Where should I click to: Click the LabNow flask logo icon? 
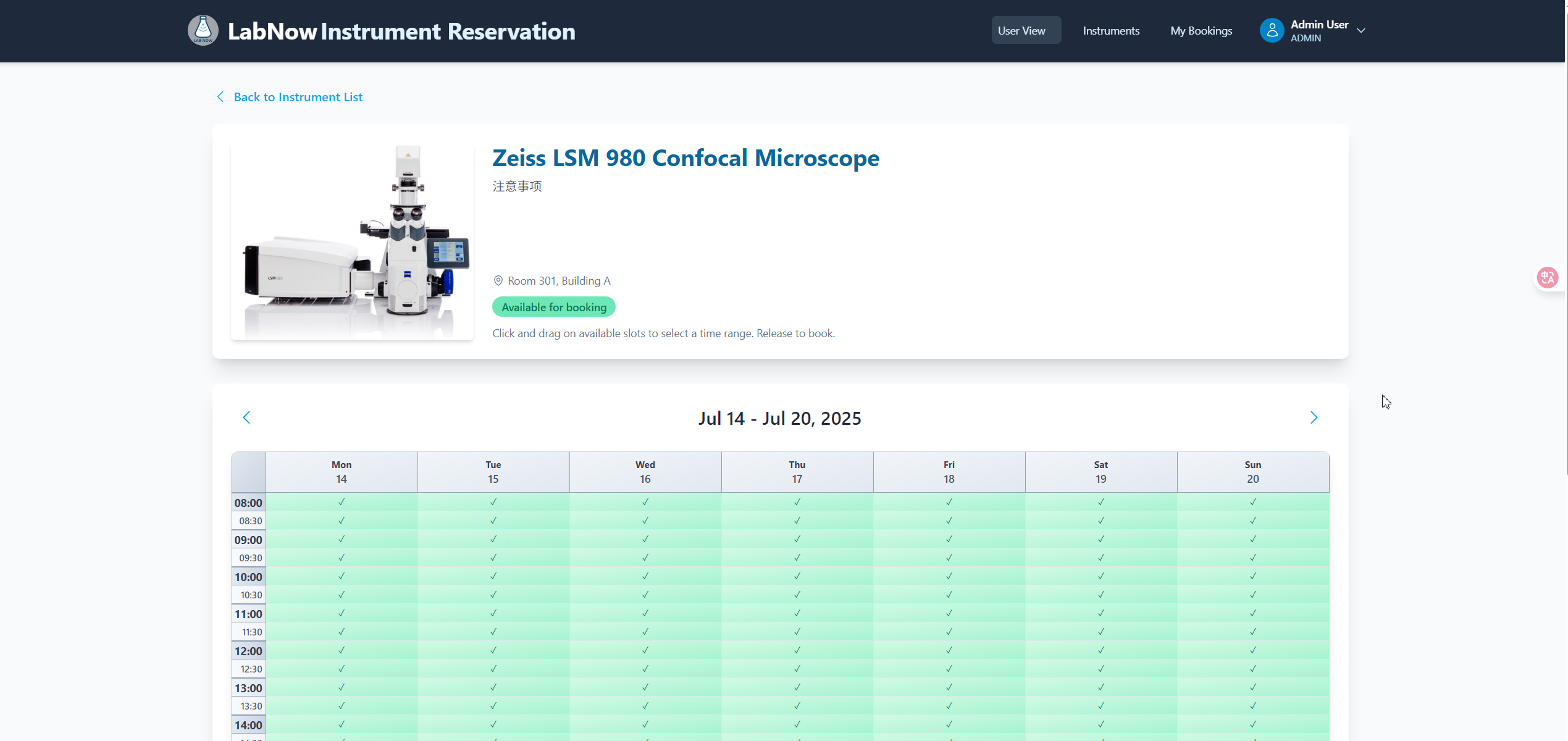[x=203, y=30]
